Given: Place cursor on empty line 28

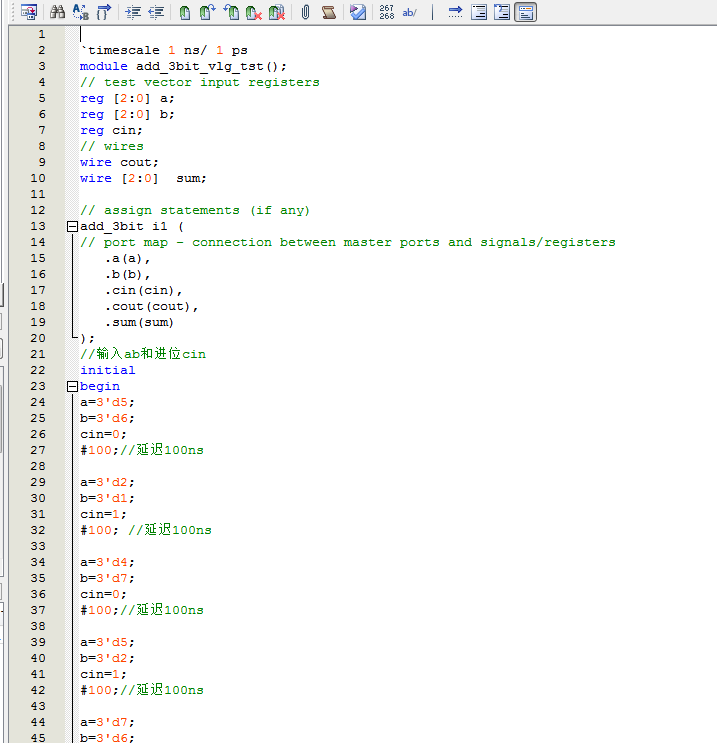Looking at the screenshot, I should 150,466.
